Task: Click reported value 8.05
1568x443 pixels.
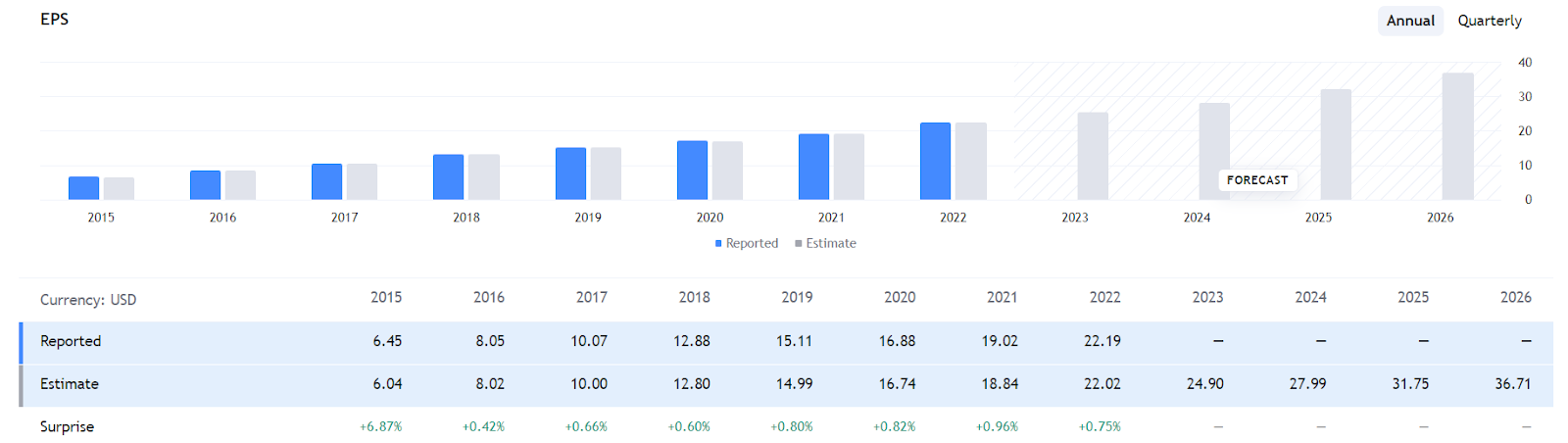Action: 490,341
